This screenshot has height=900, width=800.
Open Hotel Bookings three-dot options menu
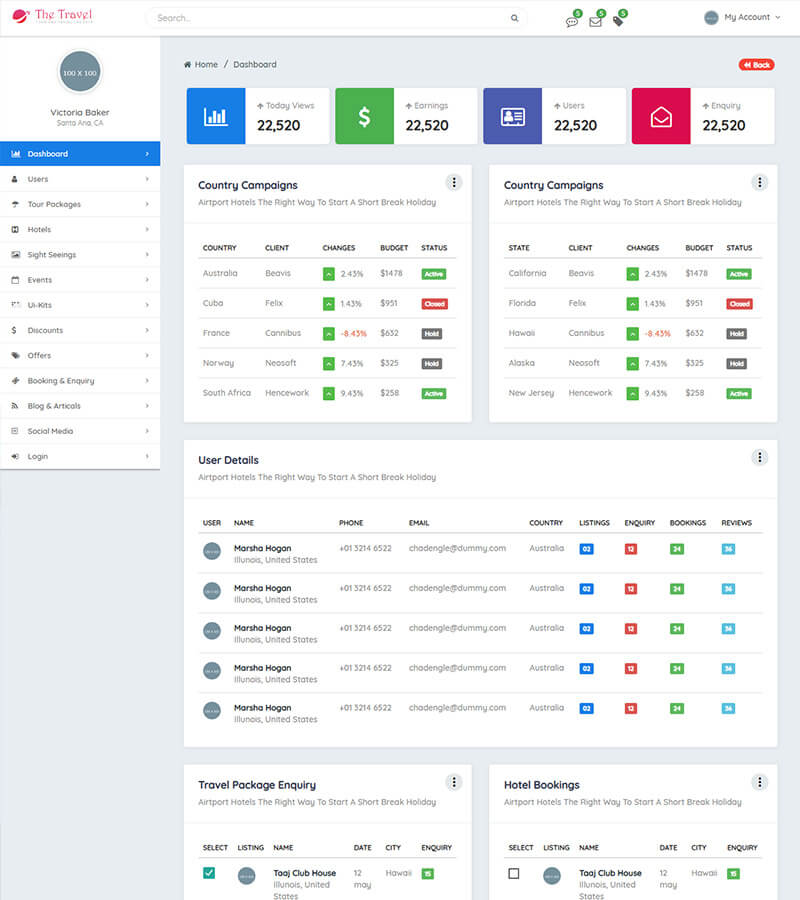(x=759, y=782)
